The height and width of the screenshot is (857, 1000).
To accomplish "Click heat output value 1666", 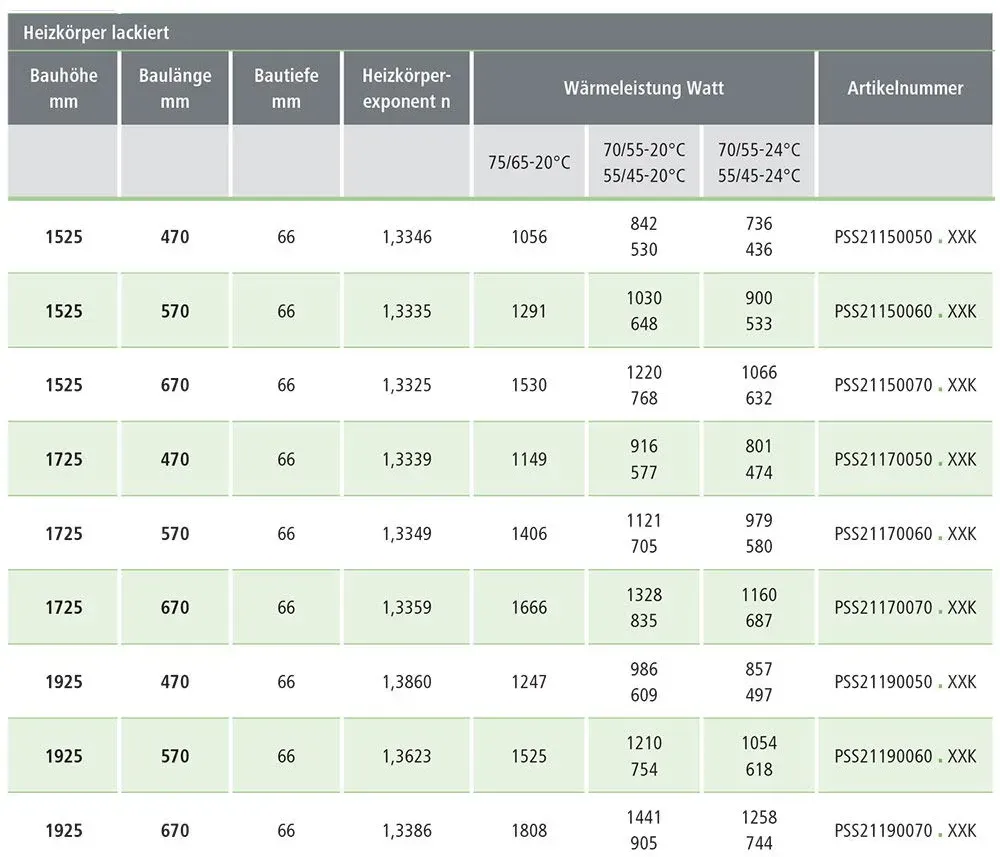I will point(529,608).
